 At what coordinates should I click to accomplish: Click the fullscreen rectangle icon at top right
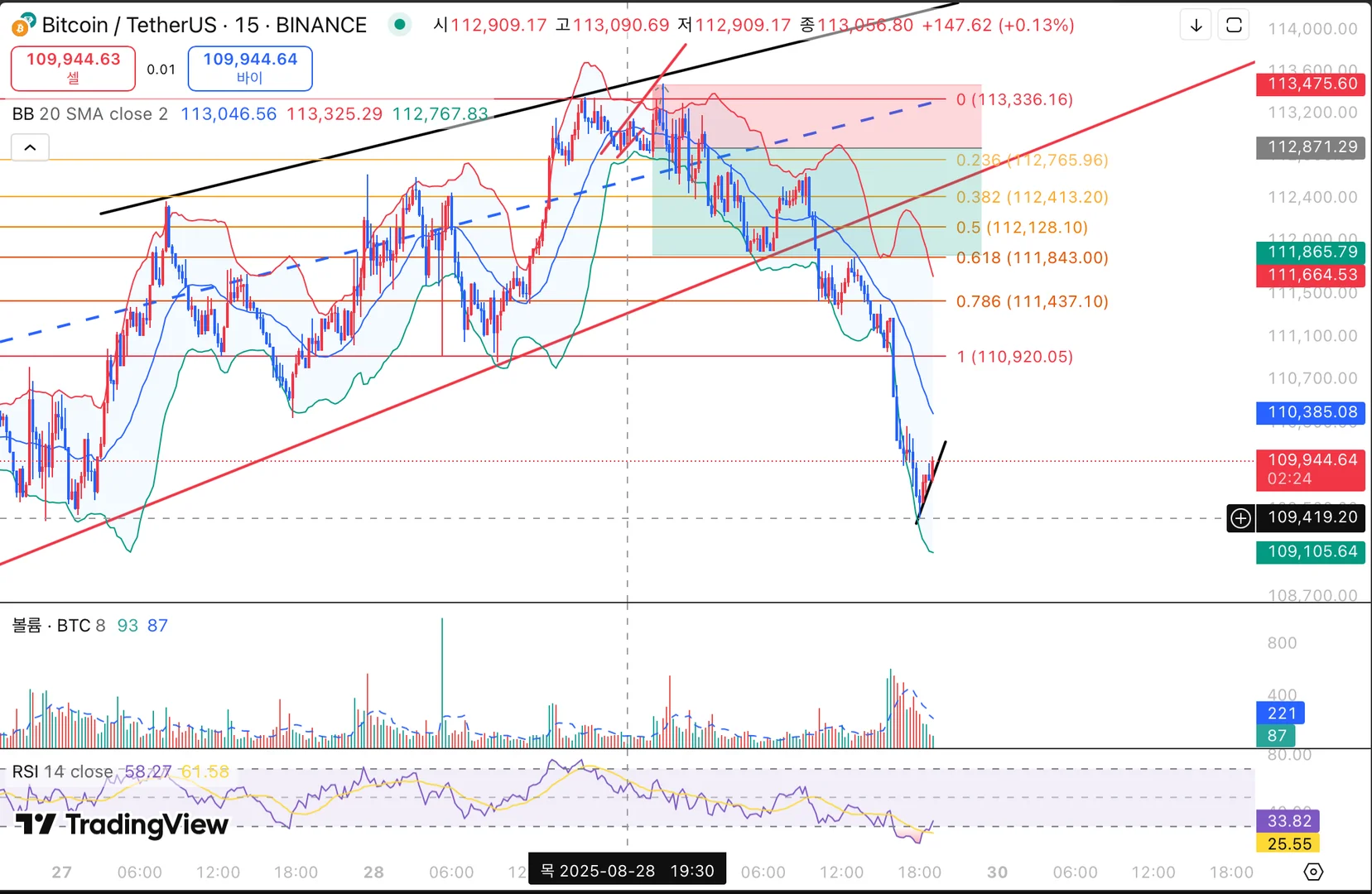click(x=1234, y=26)
